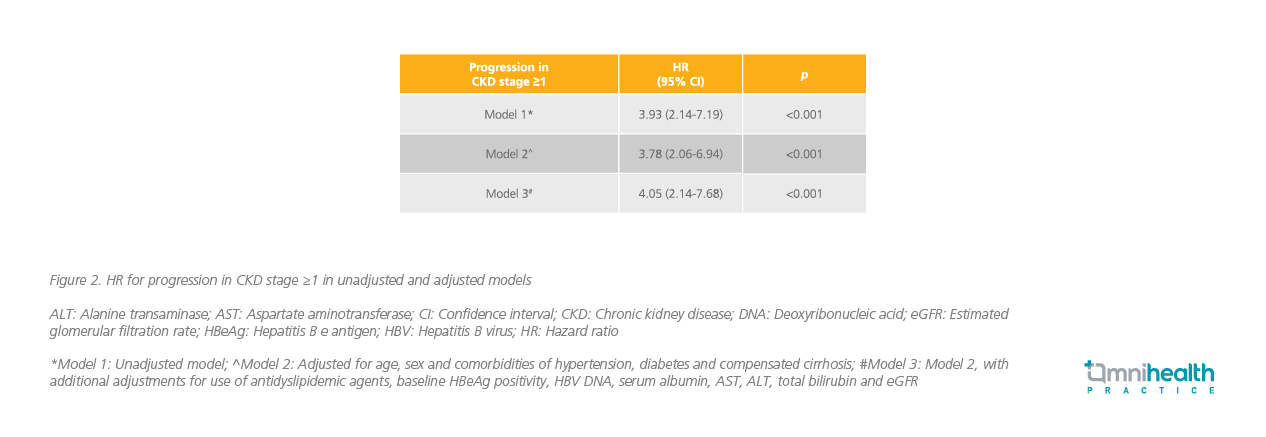Click the PRACTICE text under the logo

(1150, 391)
